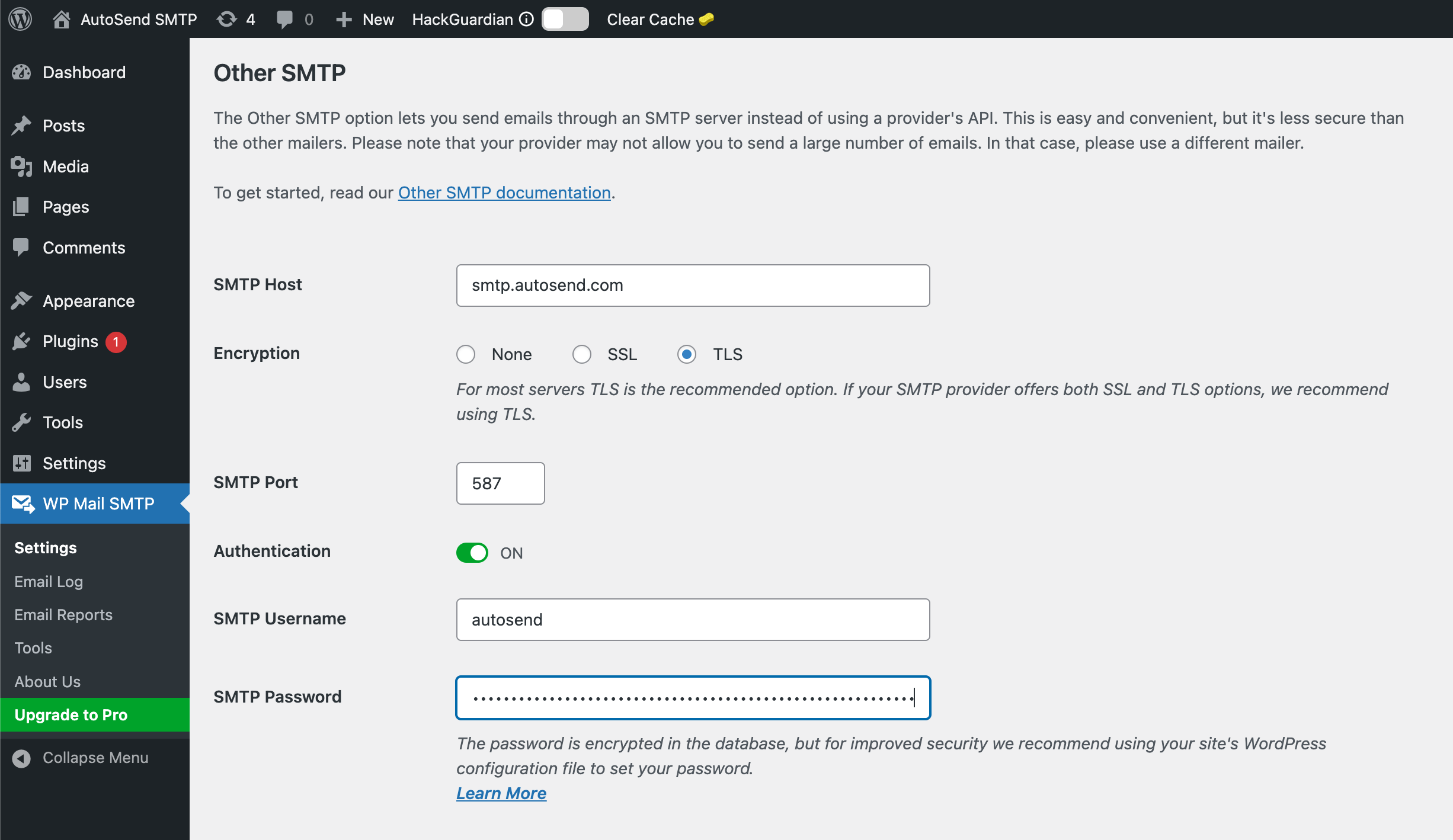Screen dimensions: 1453x840
Task: Turn off SMTP Authentication
Action: [472, 553]
